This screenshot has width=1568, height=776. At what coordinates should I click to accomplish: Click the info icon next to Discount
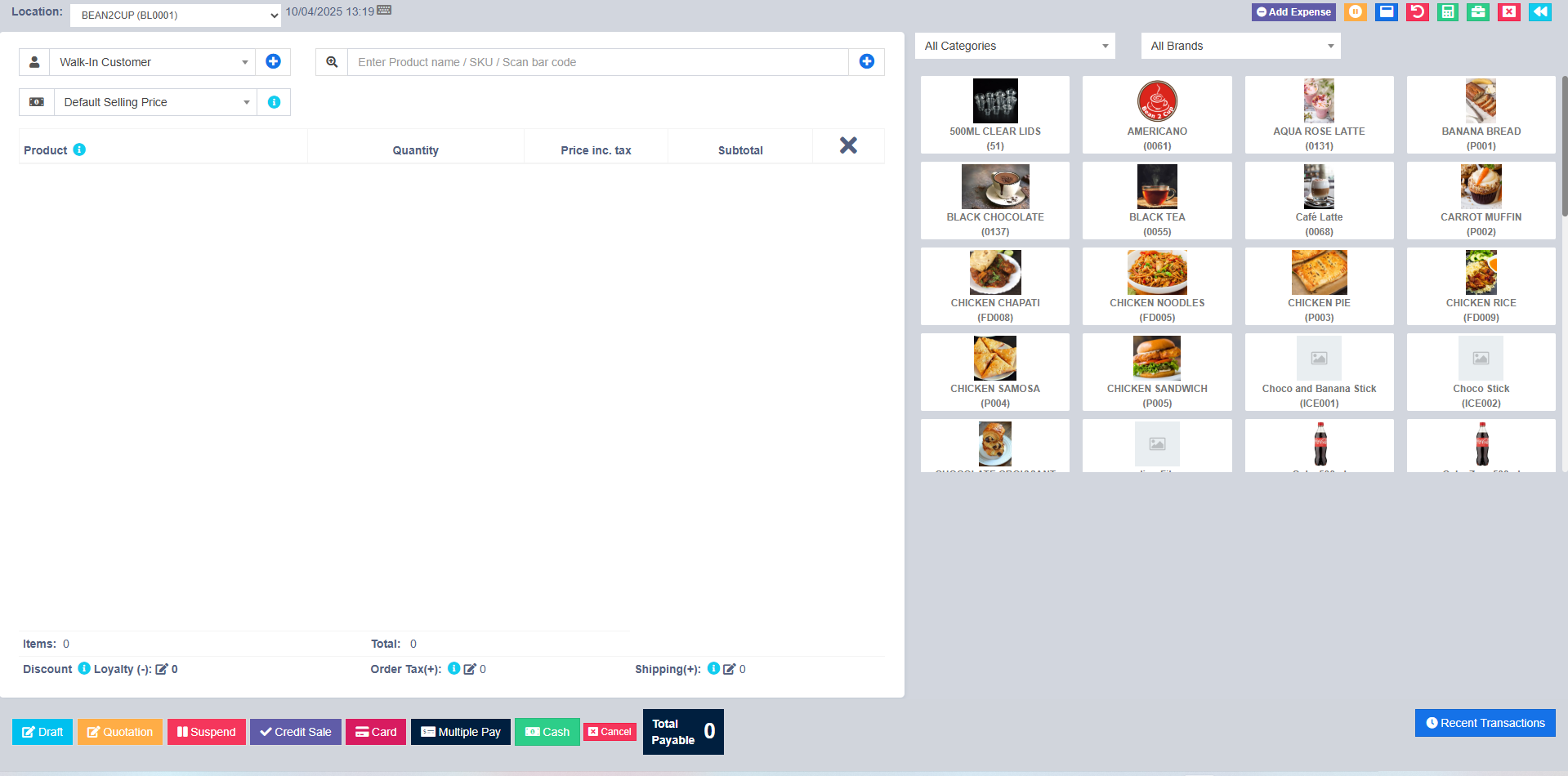pyautogui.click(x=84, y=668)
